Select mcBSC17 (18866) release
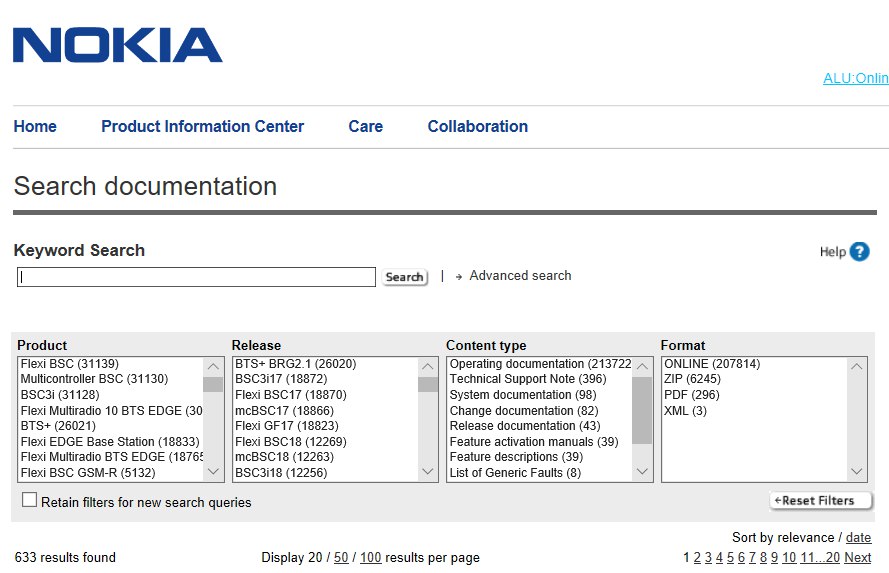This screenshot has height=573, width=889. tap(284, 410)
